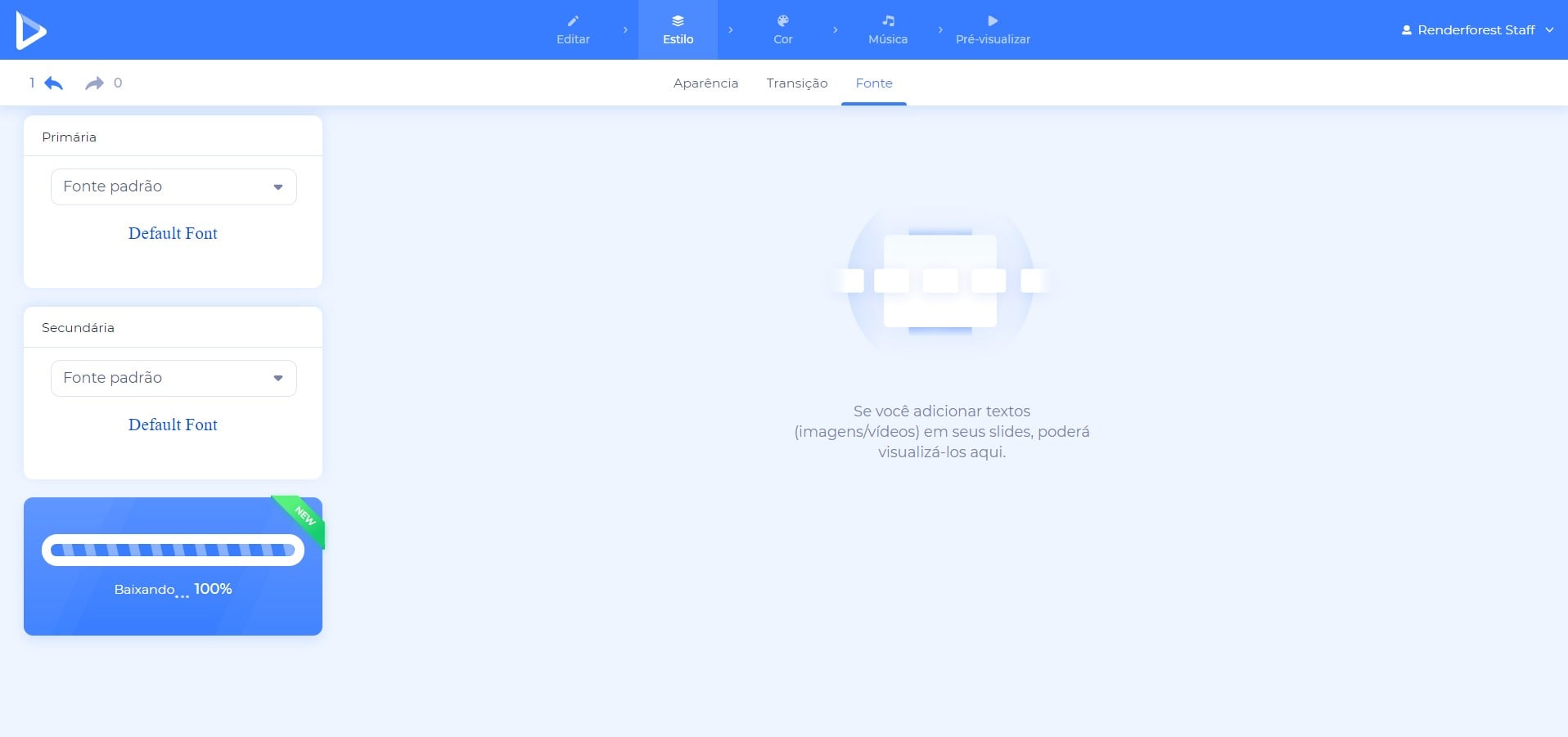Click the Estilo layers icon
The image size is (1568, 737).
(x=678, y=20)
